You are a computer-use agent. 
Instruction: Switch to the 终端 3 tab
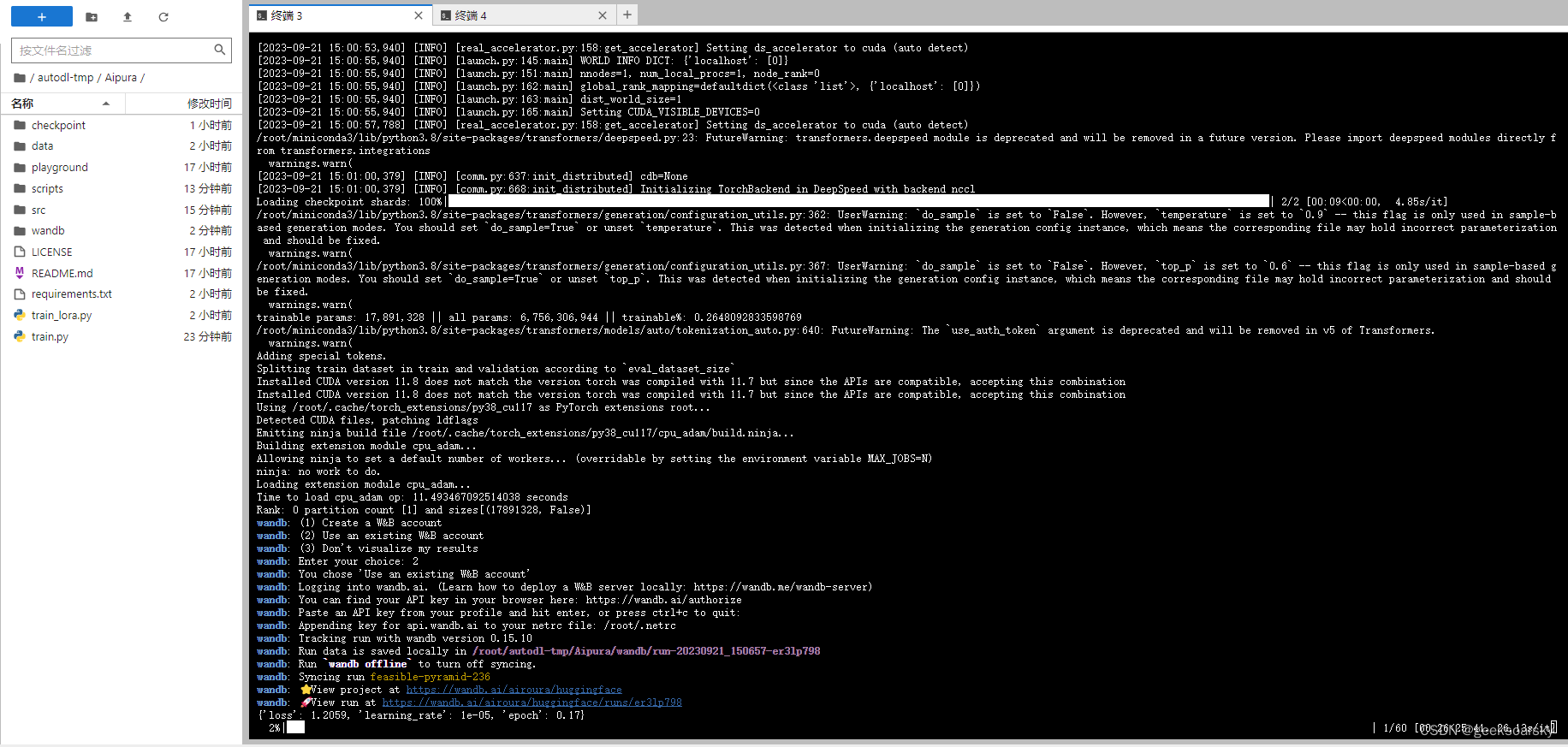tap(339, 15)
